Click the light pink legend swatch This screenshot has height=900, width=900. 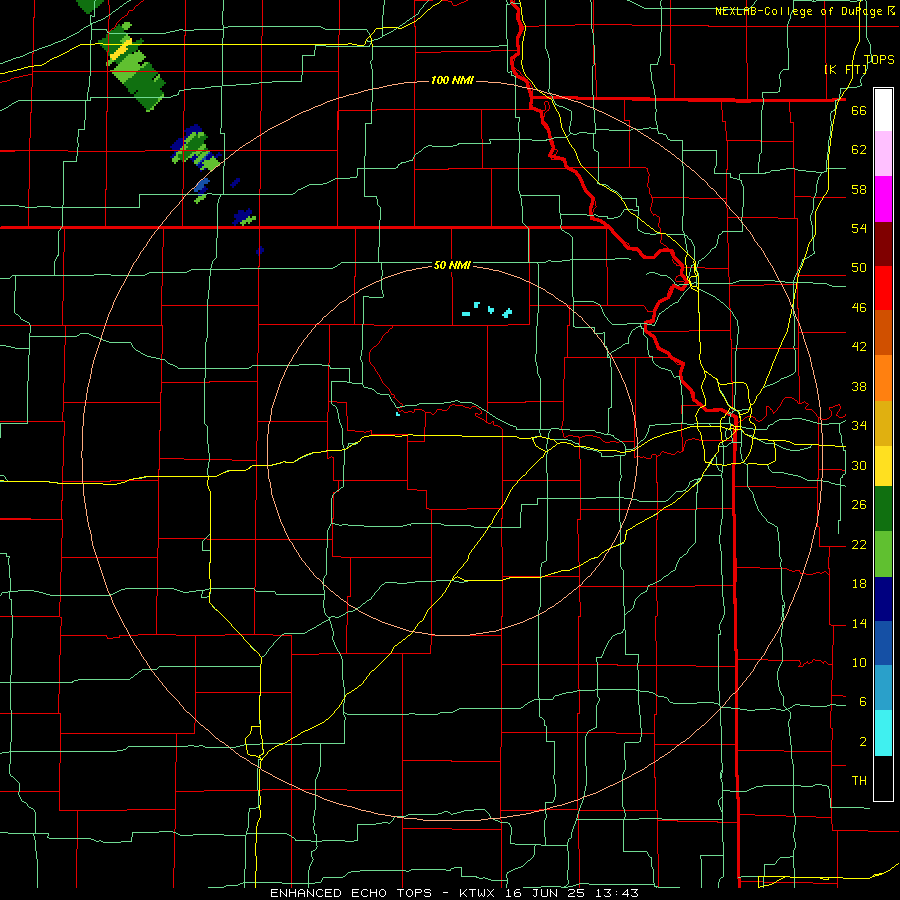[883, 153]
